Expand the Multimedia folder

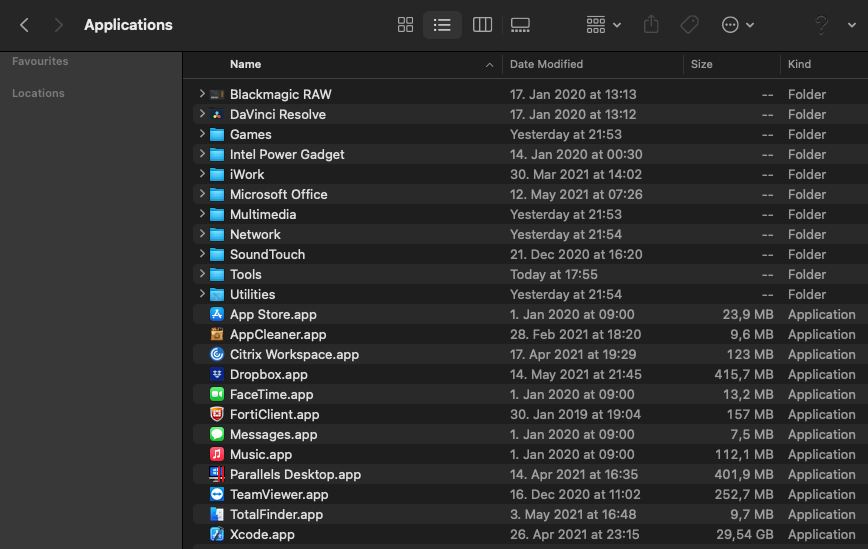click(202, 214)
